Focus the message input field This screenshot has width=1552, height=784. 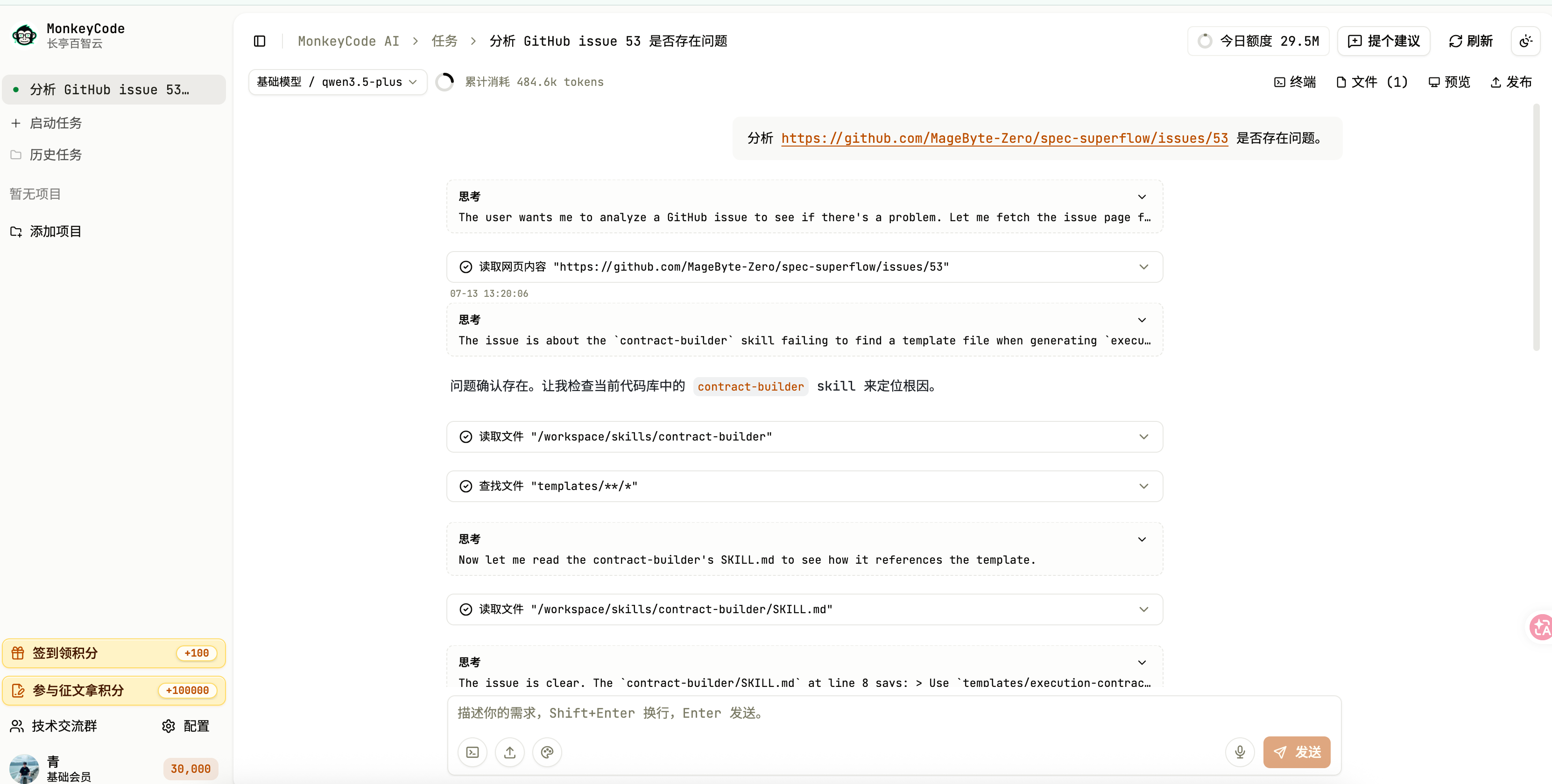[x=894, y=713]
